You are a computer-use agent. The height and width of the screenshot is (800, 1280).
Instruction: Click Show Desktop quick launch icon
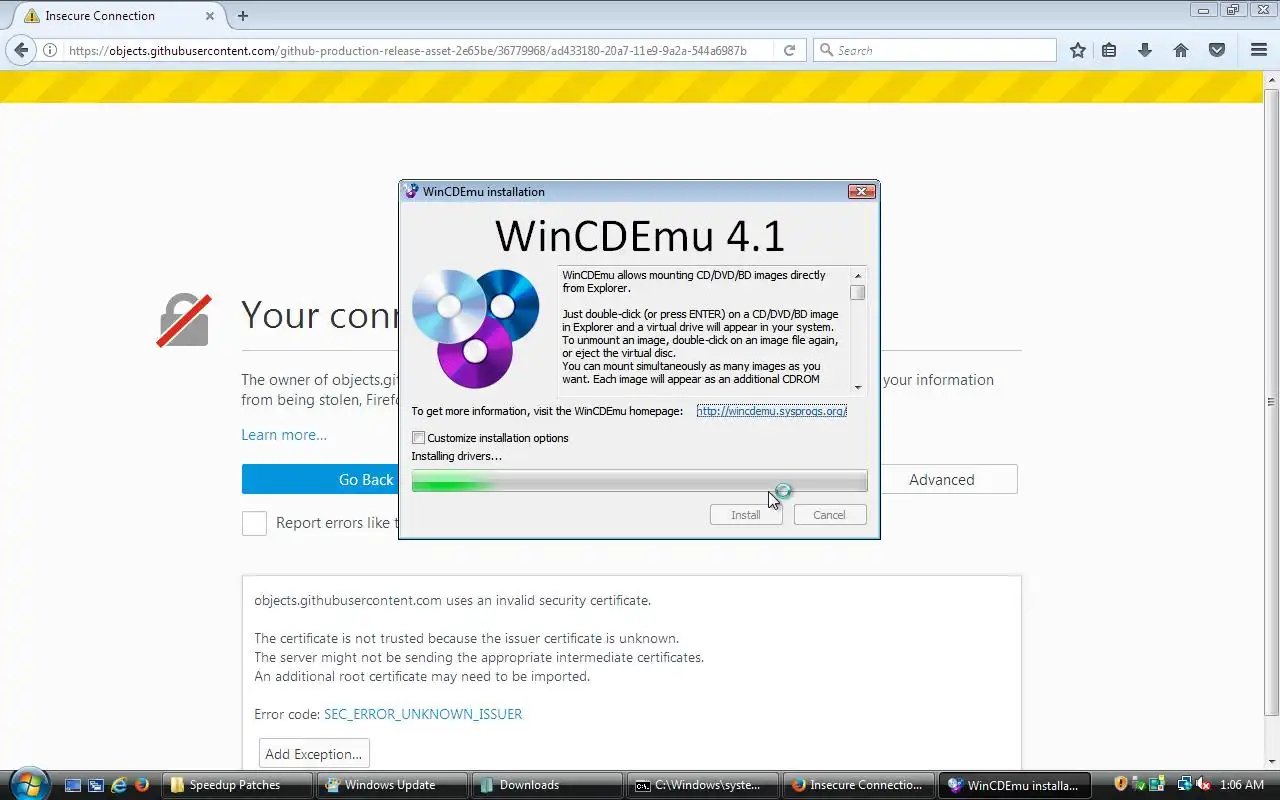pos(73,785)
